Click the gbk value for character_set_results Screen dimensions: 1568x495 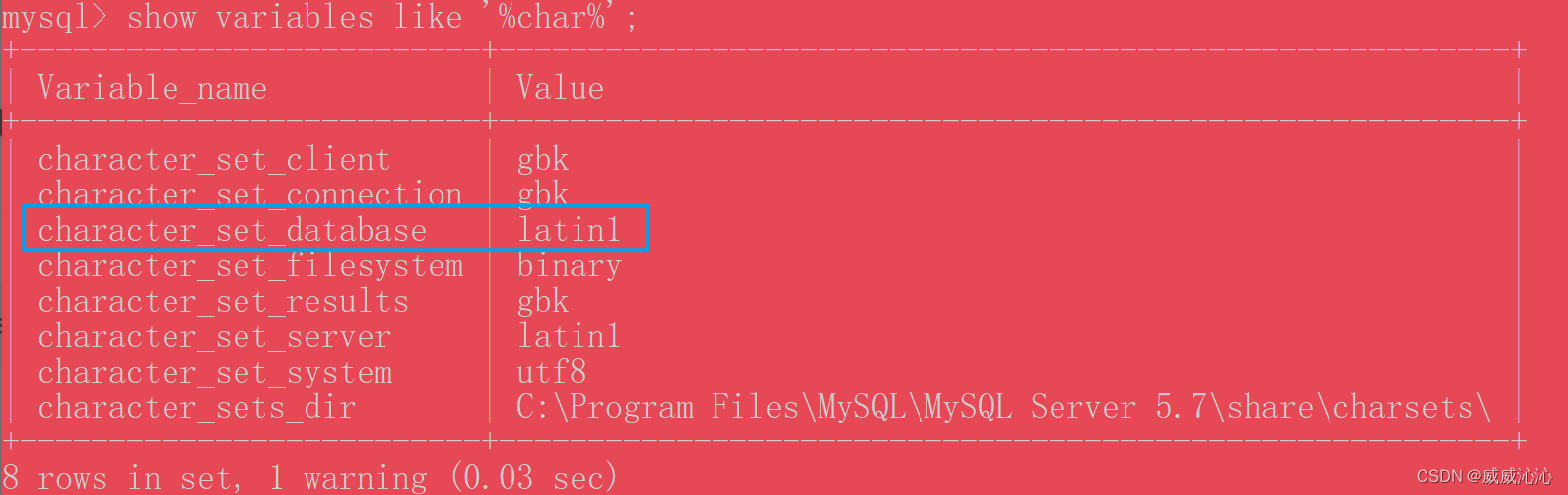(x=542, y=301)
